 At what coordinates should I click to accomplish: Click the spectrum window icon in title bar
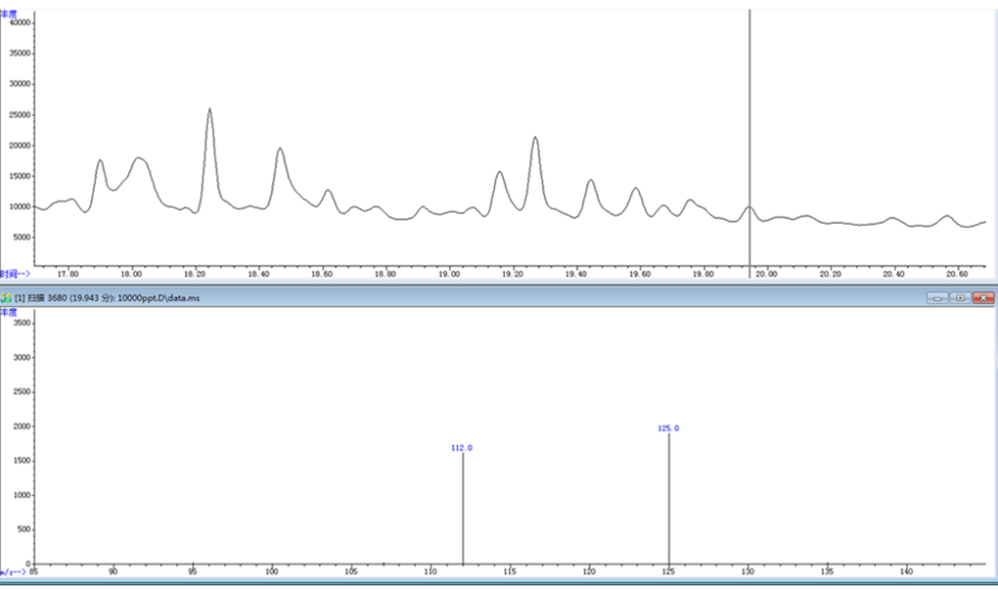(x=6, y=298)
